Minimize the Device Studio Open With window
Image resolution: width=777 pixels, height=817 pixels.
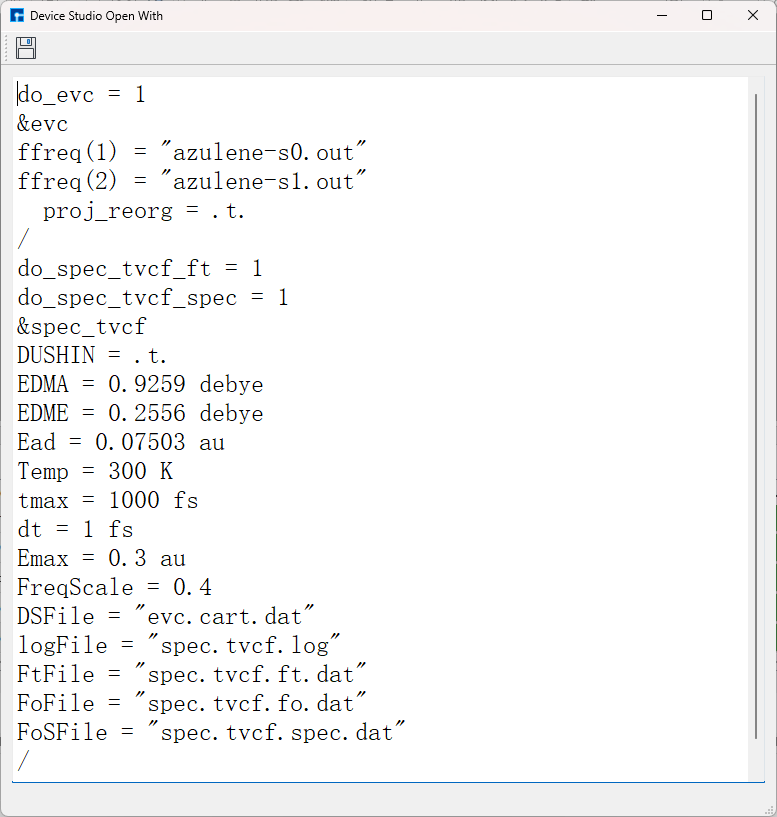pos(661,16)
